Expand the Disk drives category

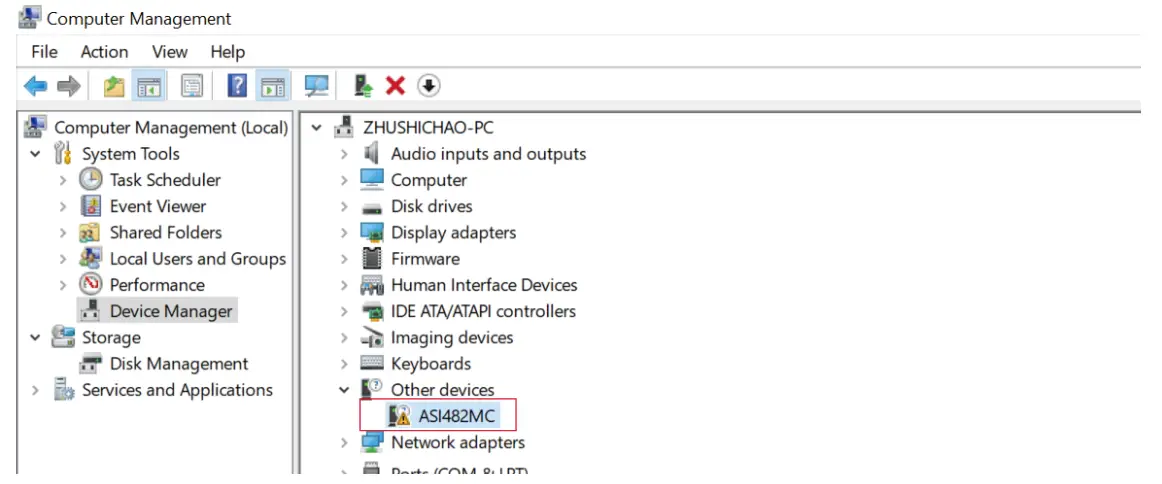click(344, 206)
